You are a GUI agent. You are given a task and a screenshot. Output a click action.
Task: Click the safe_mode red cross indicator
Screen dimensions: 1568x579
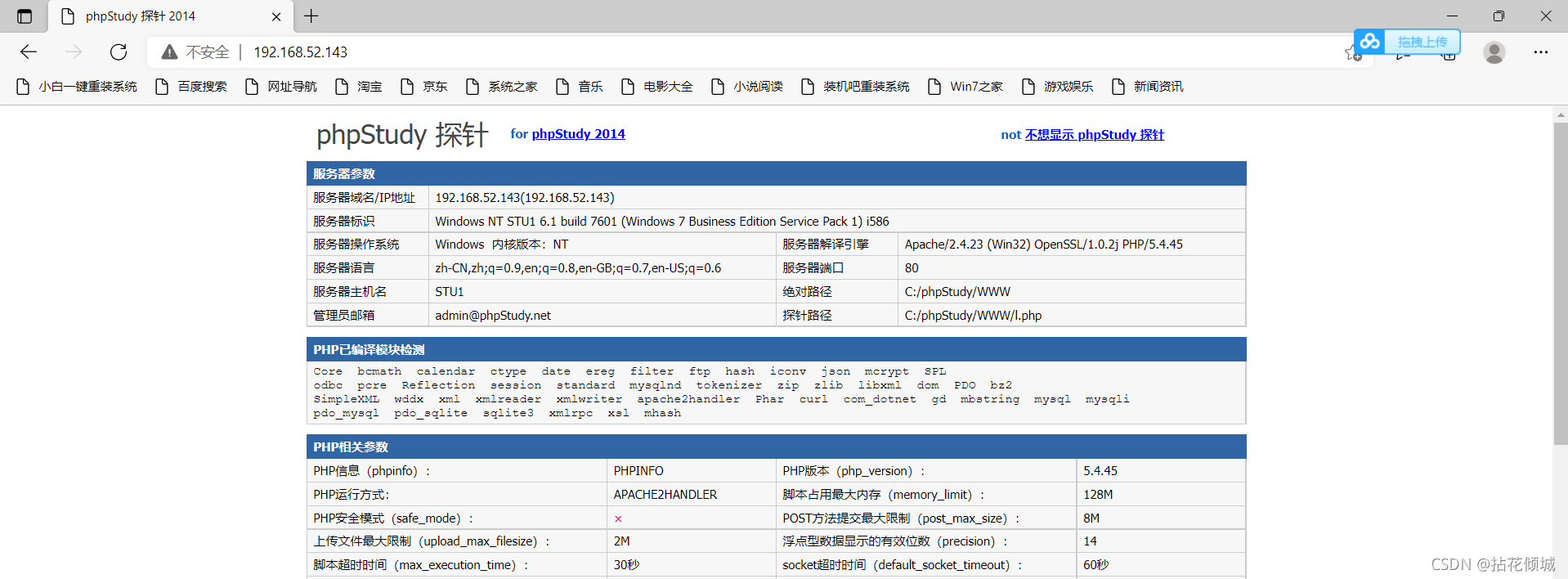pos(618,518)
